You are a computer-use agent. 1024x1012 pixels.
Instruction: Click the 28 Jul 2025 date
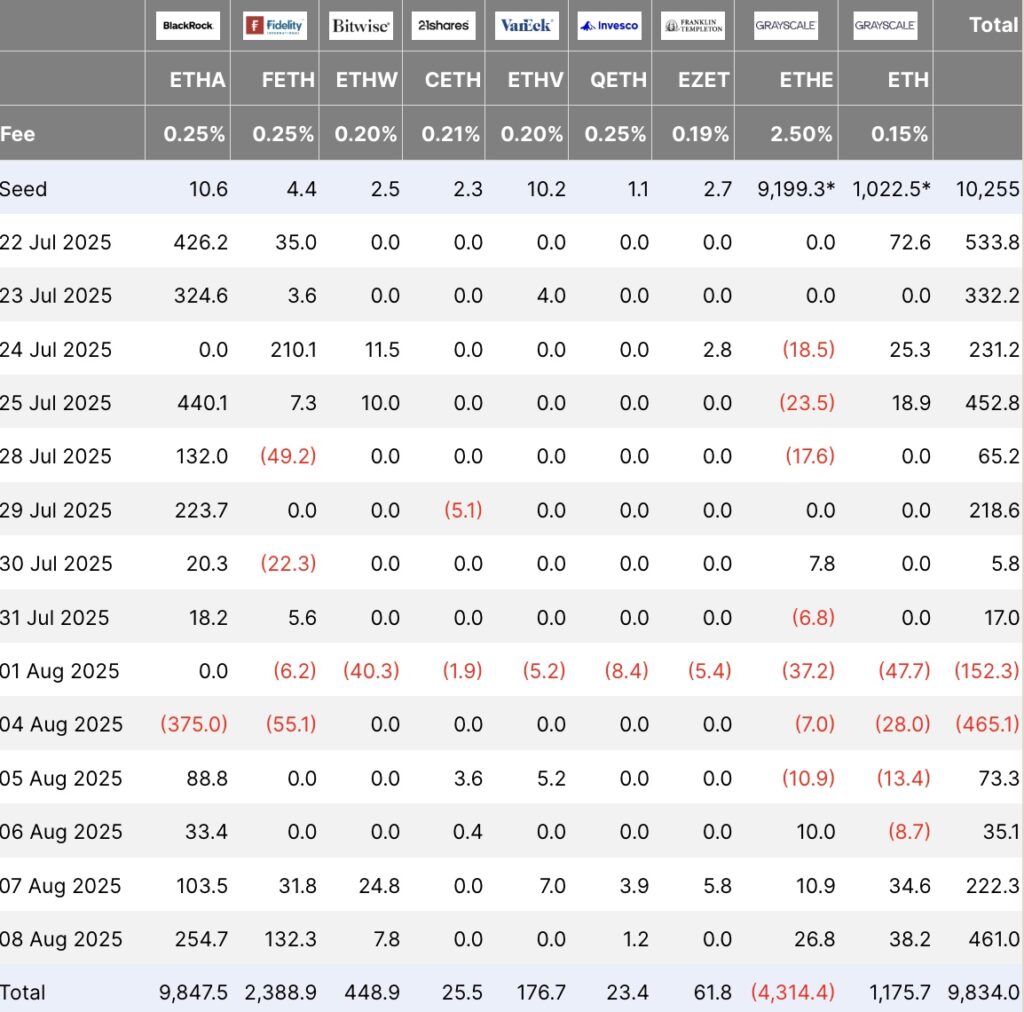point(56,456)
